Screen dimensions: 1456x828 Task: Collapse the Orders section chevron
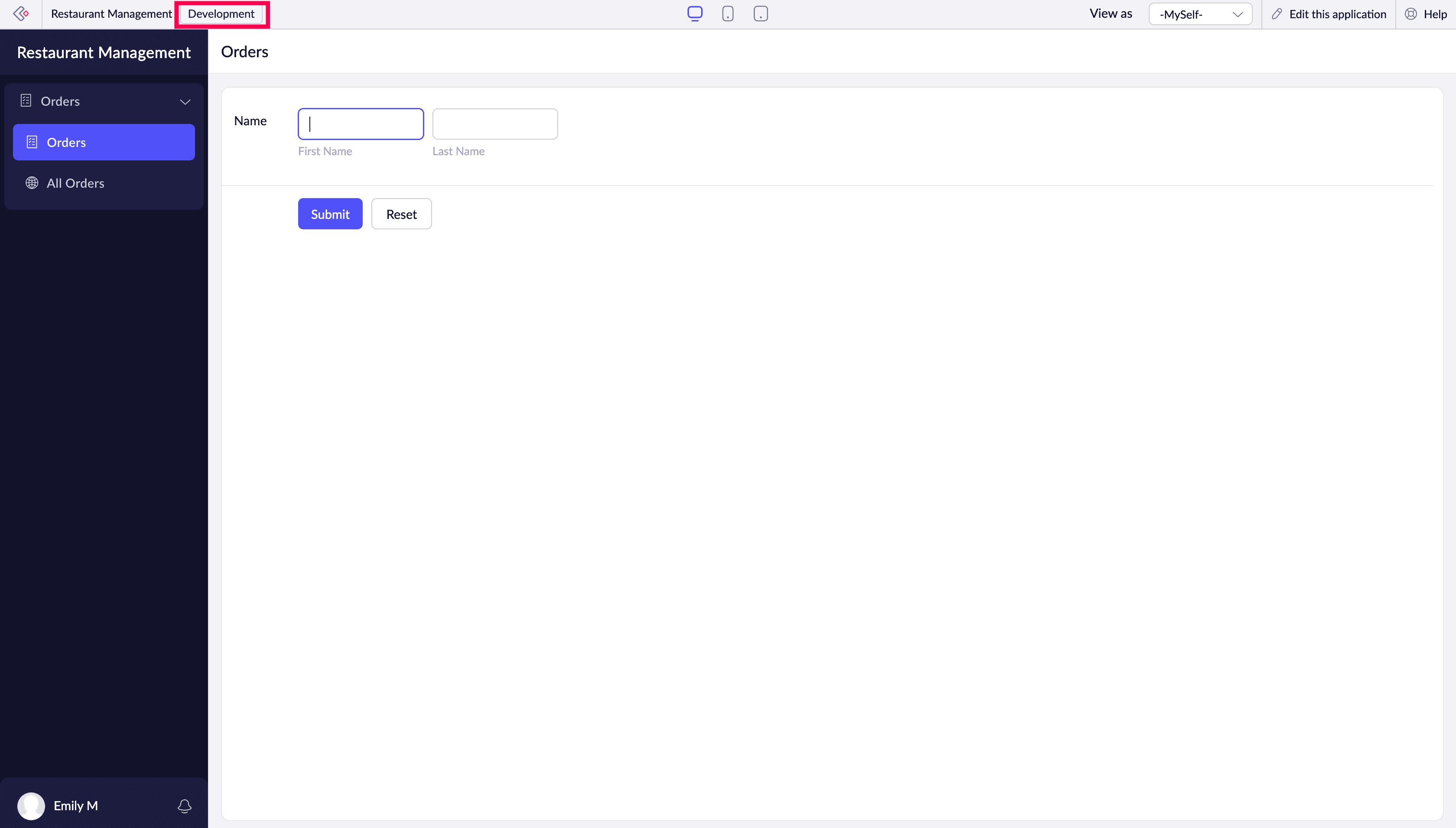click(x=185, y=102)
